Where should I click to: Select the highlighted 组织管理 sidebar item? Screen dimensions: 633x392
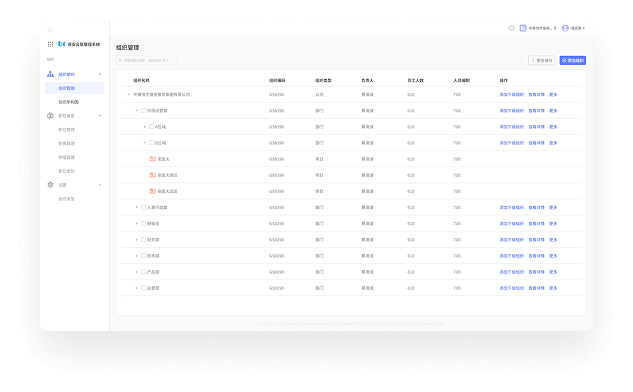[x=74, y=88]
